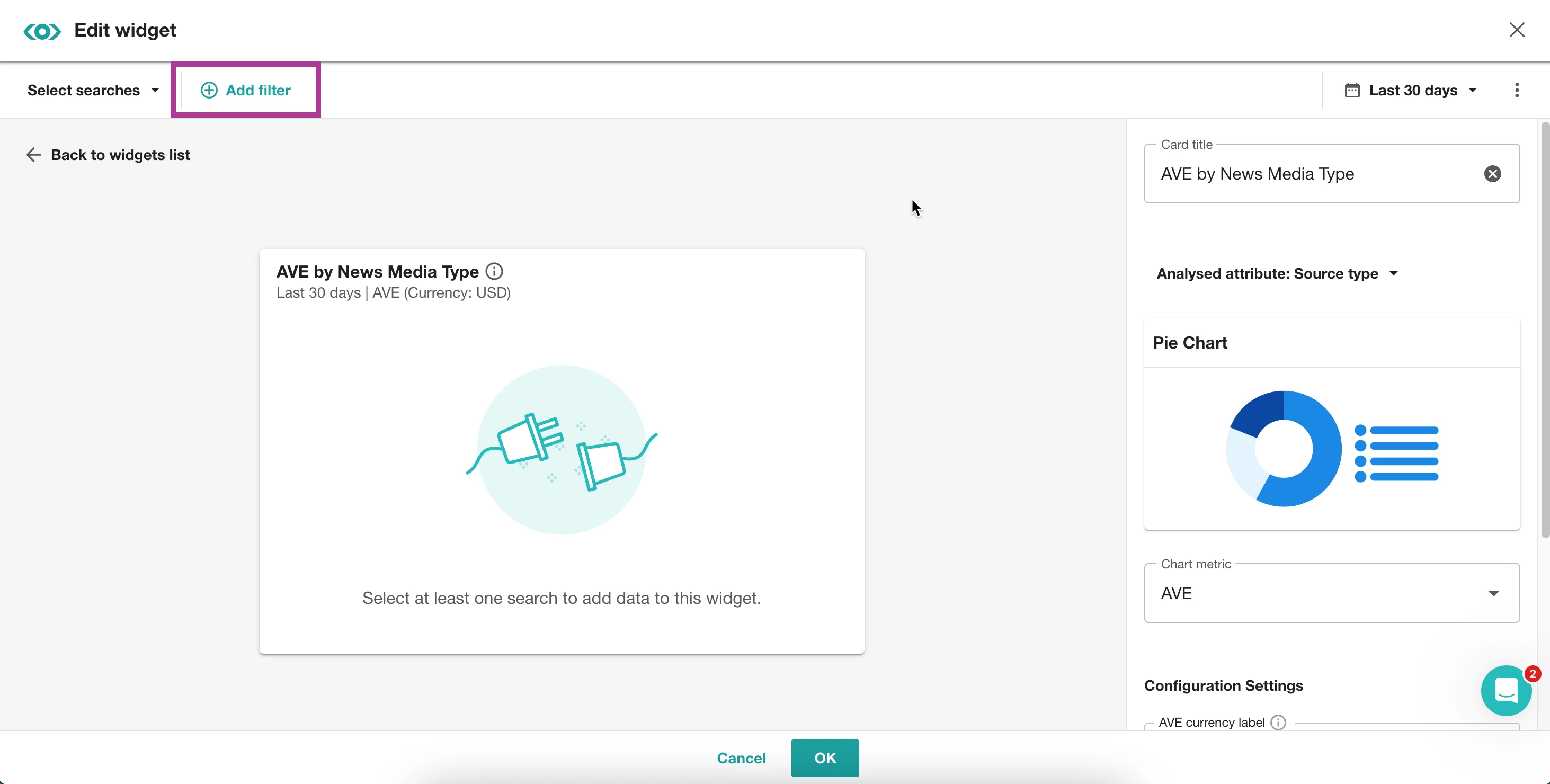Click the info icon beside the widget title
The height and width of the screenshot is (784, 1550).
pyautogui.click(x=494, y=271)
